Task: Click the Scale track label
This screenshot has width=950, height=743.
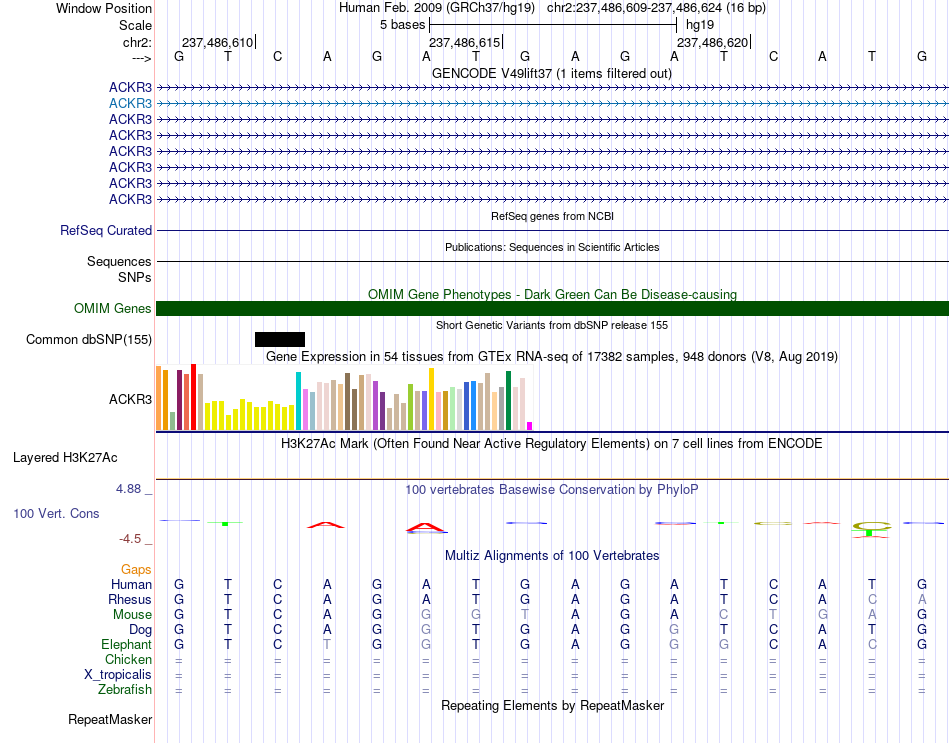Action: pos(135,25)
